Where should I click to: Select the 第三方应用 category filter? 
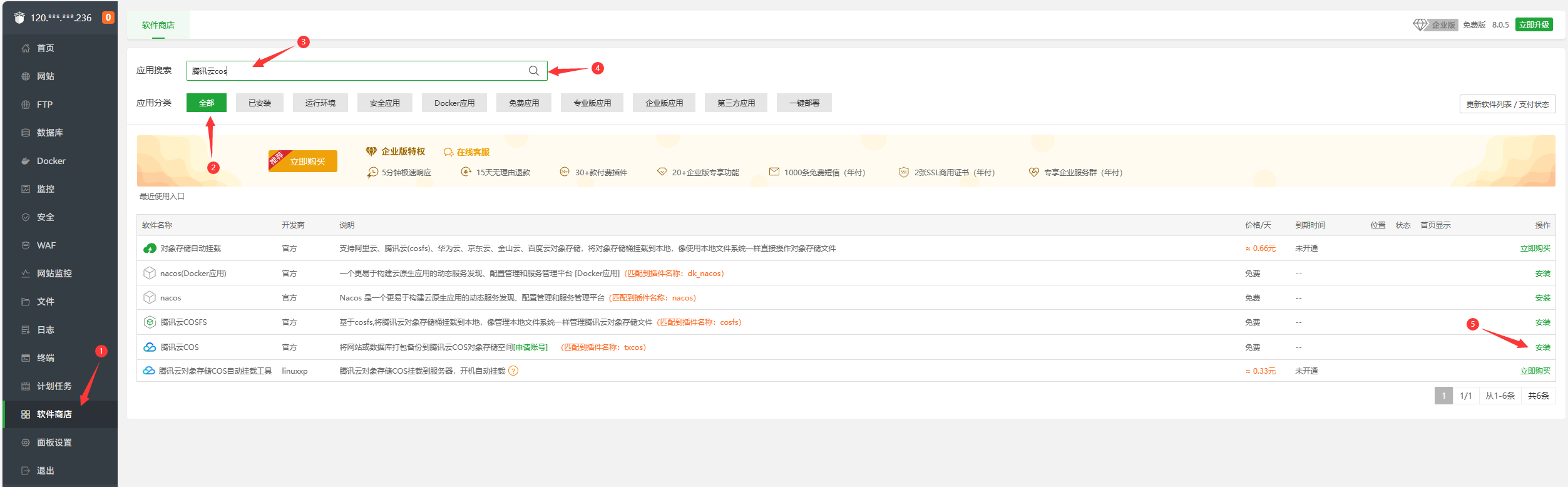[x=736, y=103]
